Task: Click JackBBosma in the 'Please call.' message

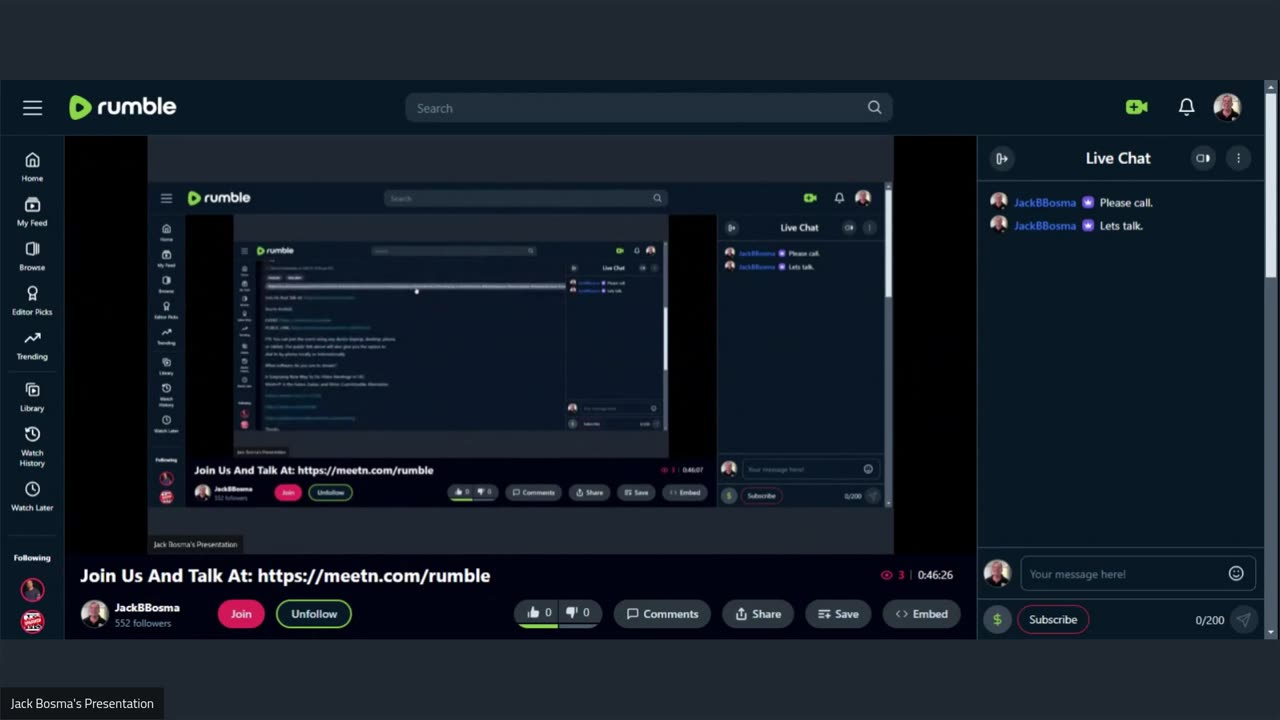Action: click(x=1045, y=202)
